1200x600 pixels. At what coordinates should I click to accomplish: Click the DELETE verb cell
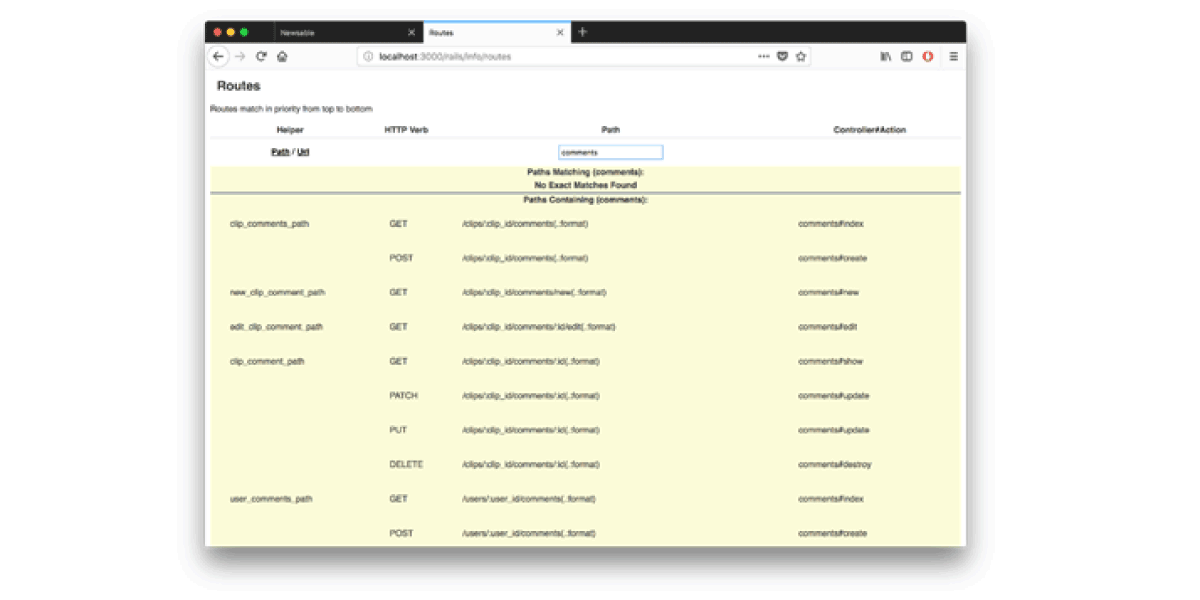[x=406, y=465]
